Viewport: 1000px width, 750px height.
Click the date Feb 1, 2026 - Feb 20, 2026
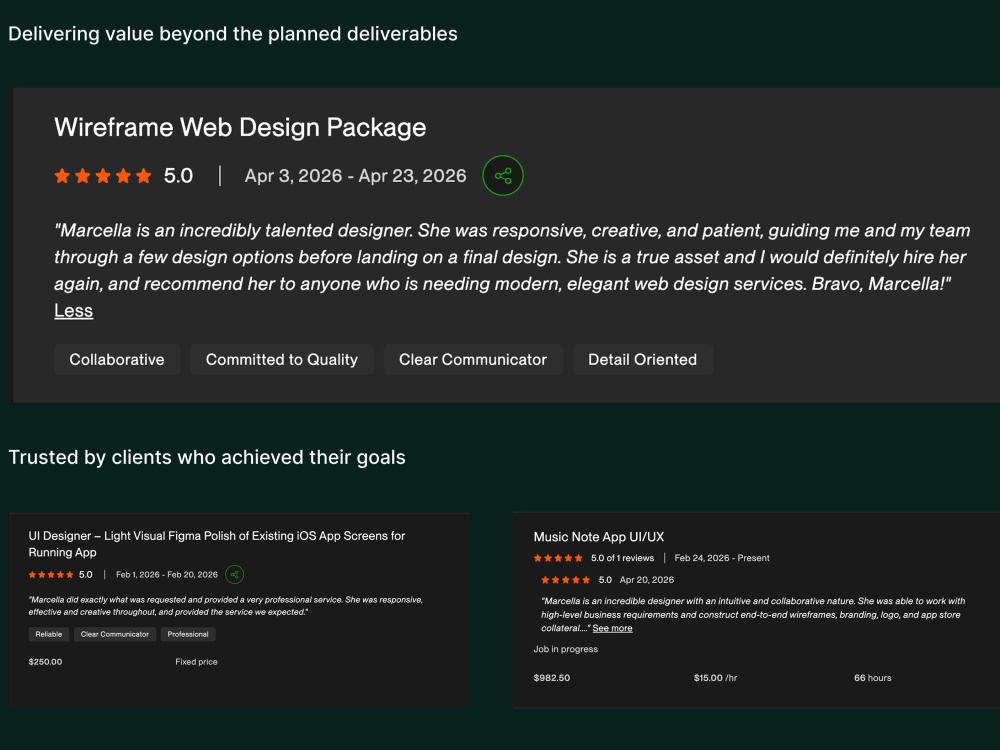tap(166, 575)
